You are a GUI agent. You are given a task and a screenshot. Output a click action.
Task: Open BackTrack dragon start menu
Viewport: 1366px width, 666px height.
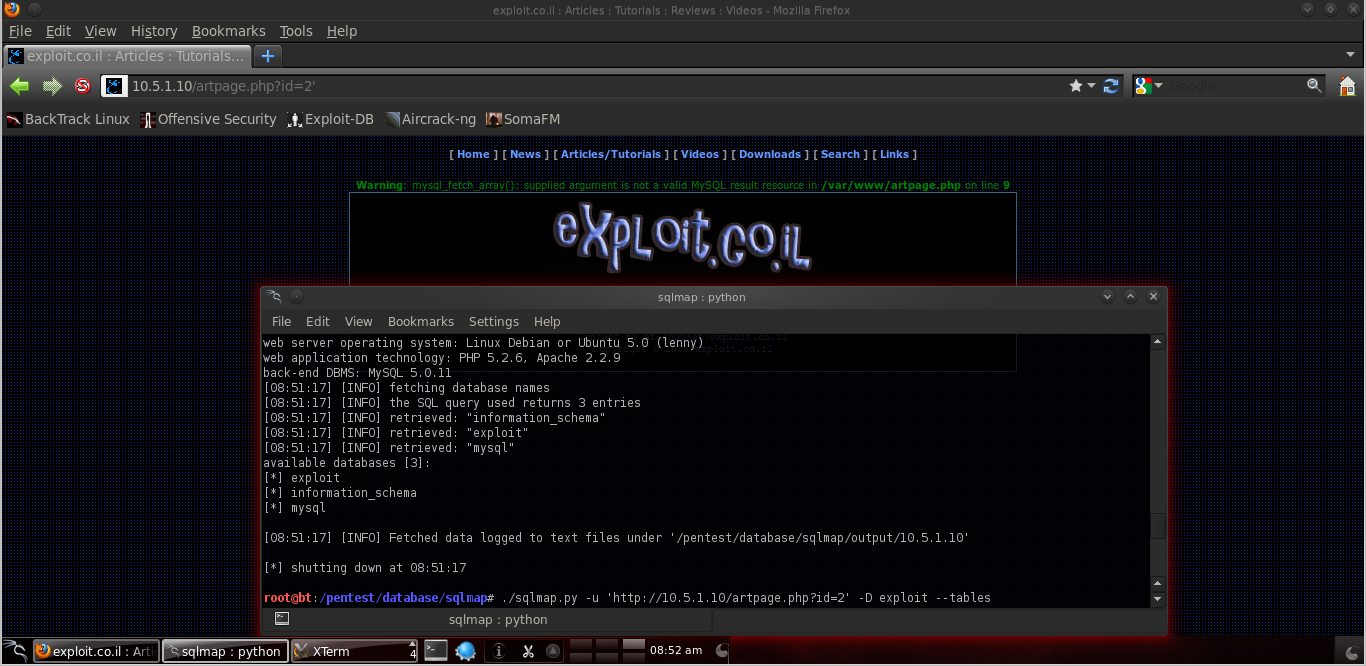click(15, 651)
